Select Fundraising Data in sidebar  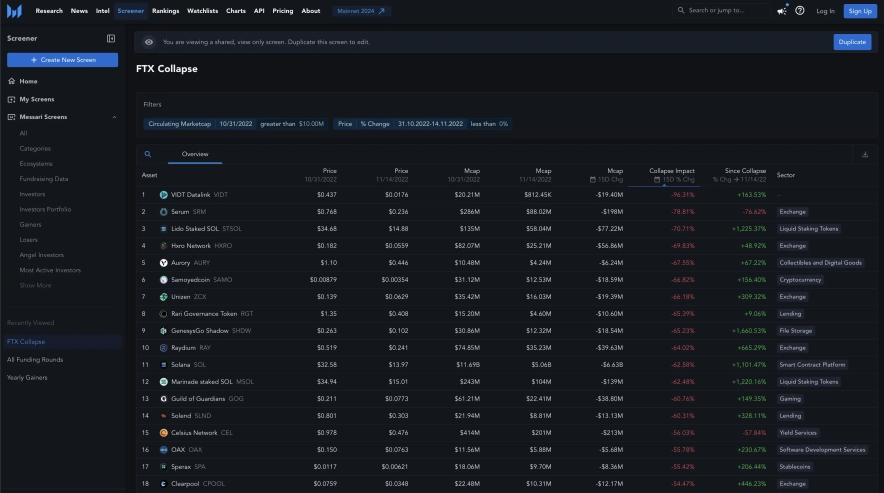[x=44, y=179]
